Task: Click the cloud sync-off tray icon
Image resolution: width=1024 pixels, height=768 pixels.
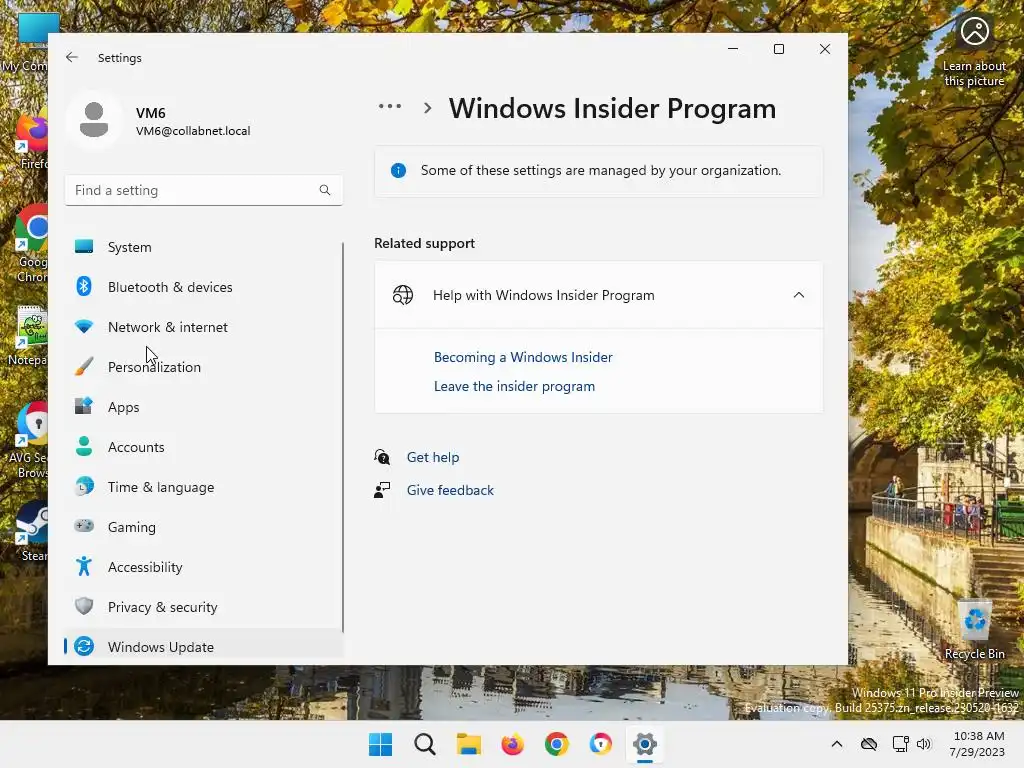Action: 869,744
